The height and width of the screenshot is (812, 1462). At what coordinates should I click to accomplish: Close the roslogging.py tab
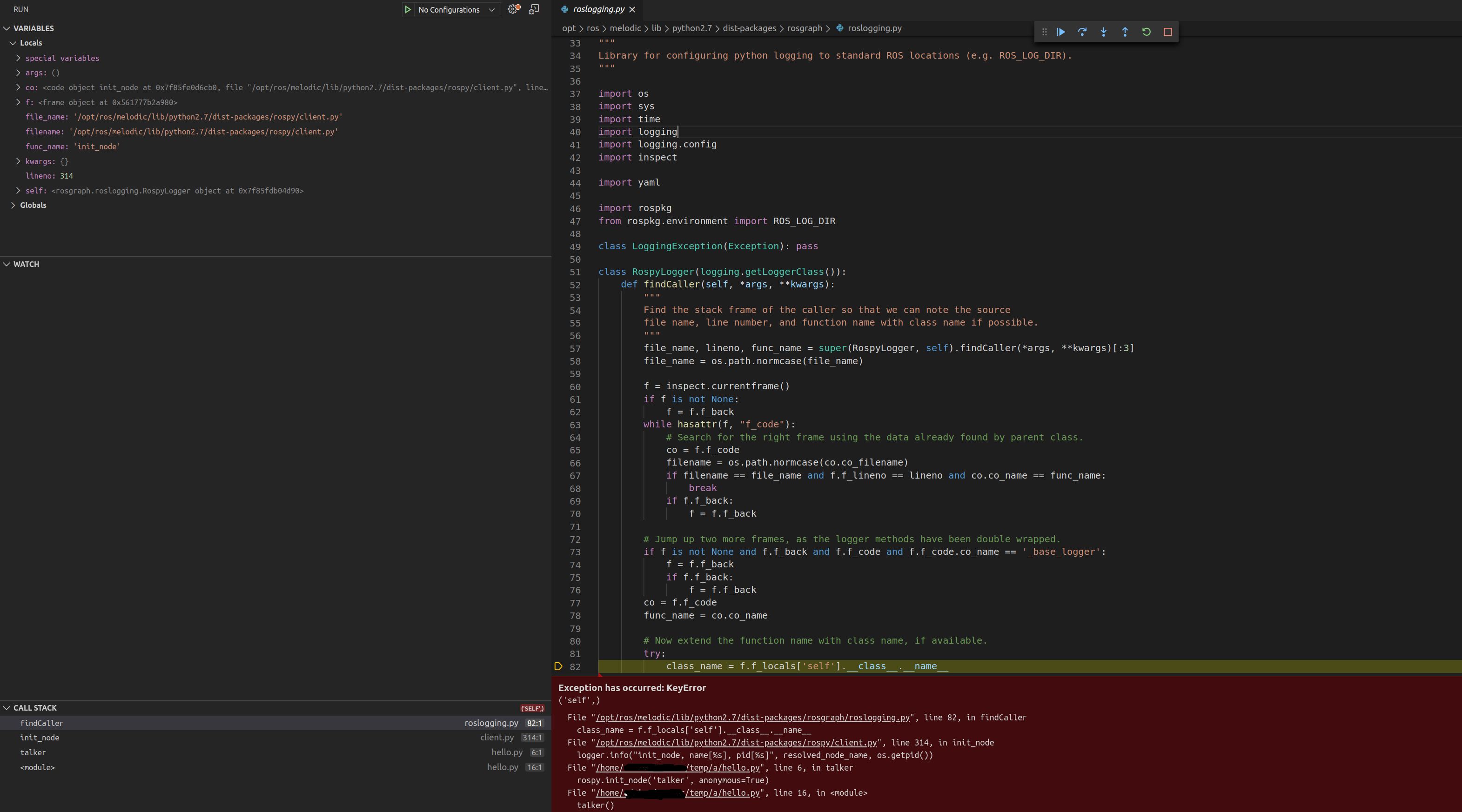pyautogui.click(x=632, y=10)
